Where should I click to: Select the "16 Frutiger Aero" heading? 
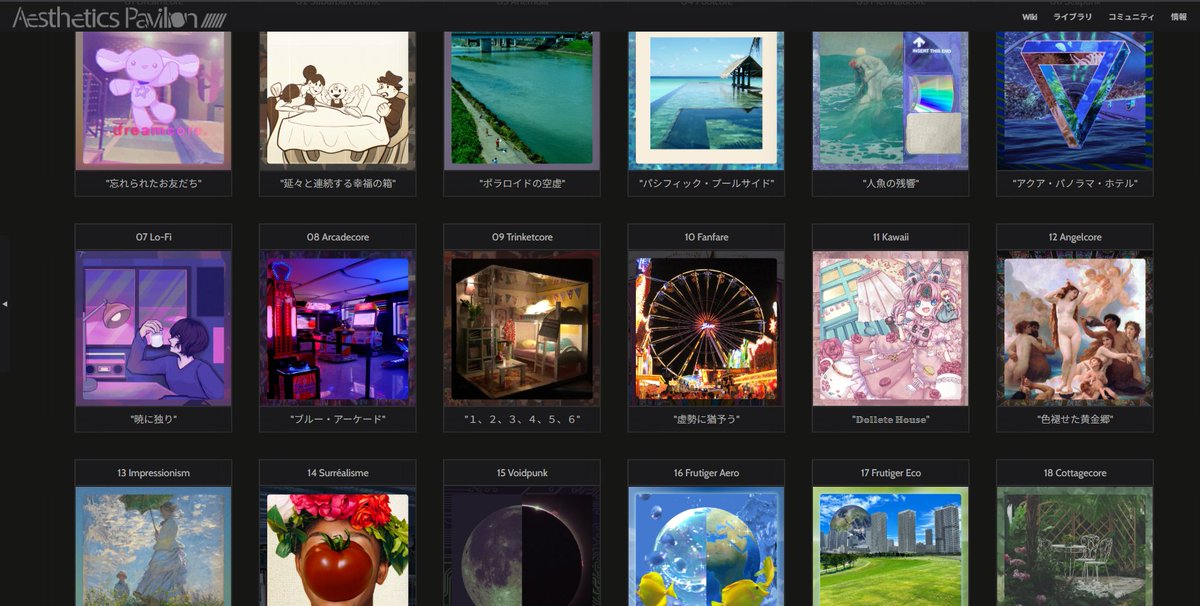[x=706, y=472]
